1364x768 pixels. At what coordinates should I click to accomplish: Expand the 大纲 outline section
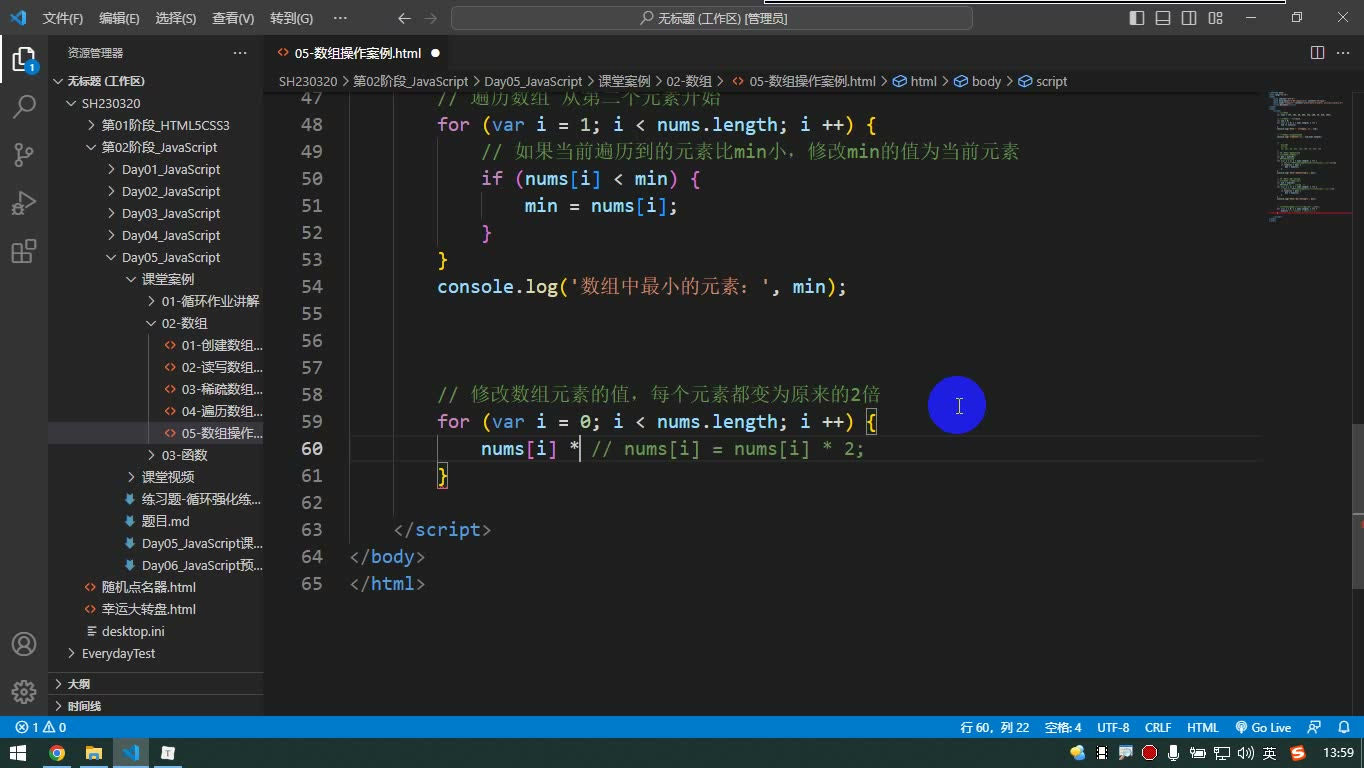tap(156, 684)
